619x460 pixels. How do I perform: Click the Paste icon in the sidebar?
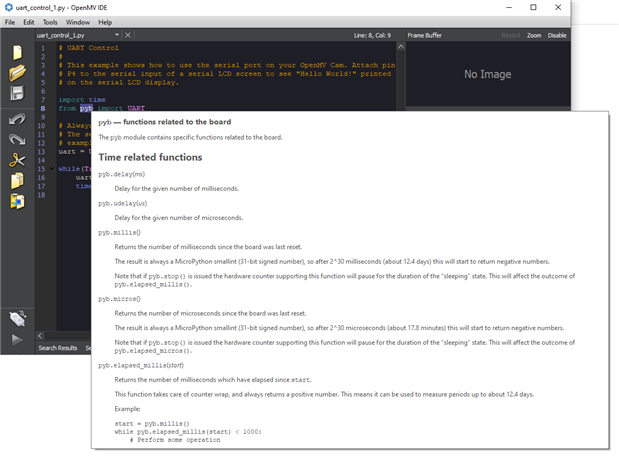(x=17, y=202)
